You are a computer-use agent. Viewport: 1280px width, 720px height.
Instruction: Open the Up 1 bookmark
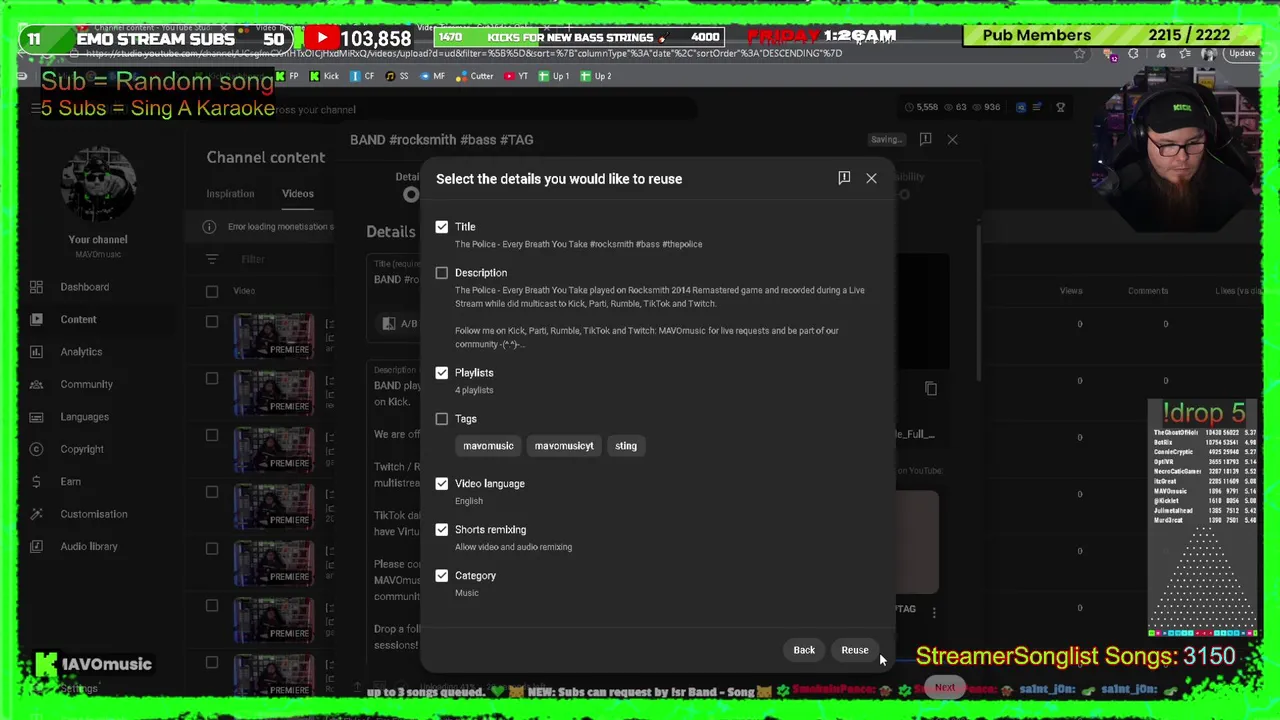click(554, 76)
